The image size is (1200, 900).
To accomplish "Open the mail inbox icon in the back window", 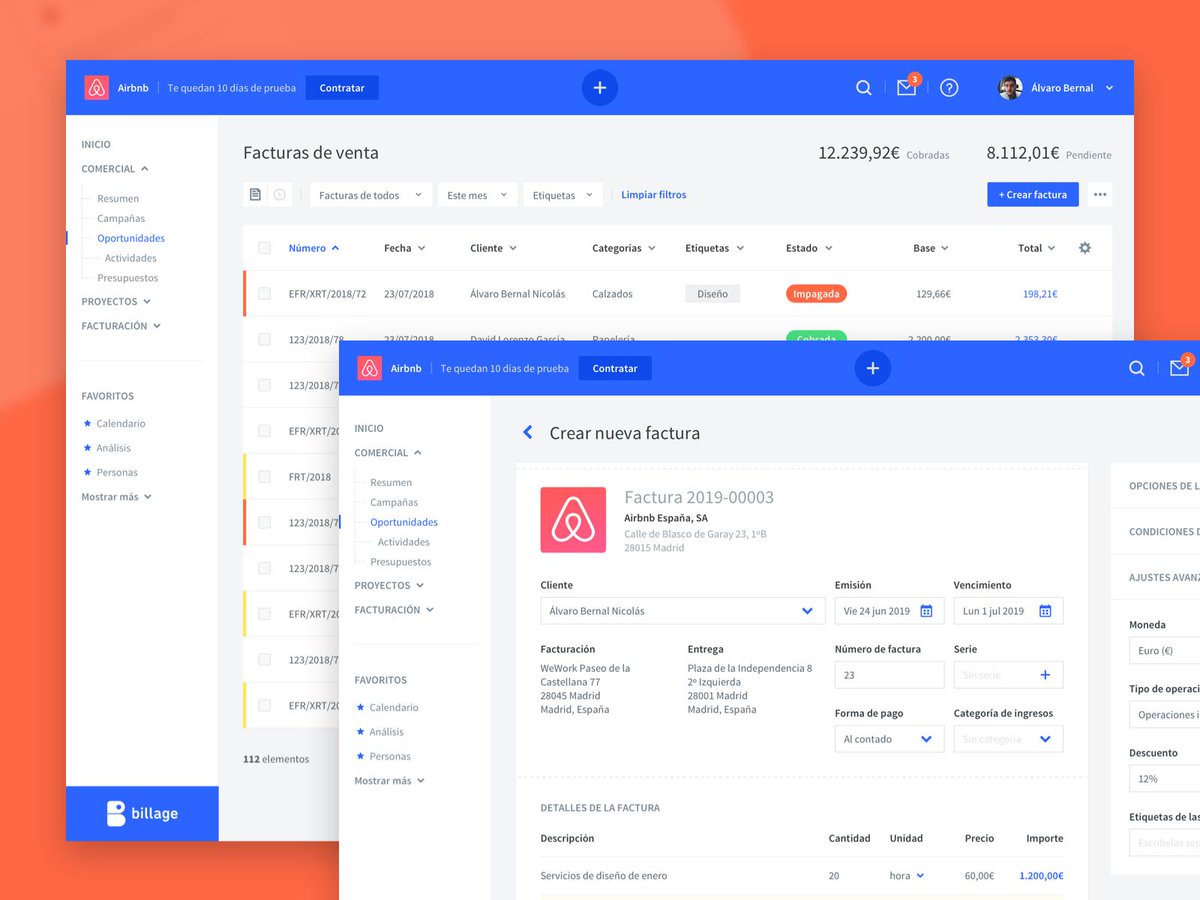I will 907,88.
